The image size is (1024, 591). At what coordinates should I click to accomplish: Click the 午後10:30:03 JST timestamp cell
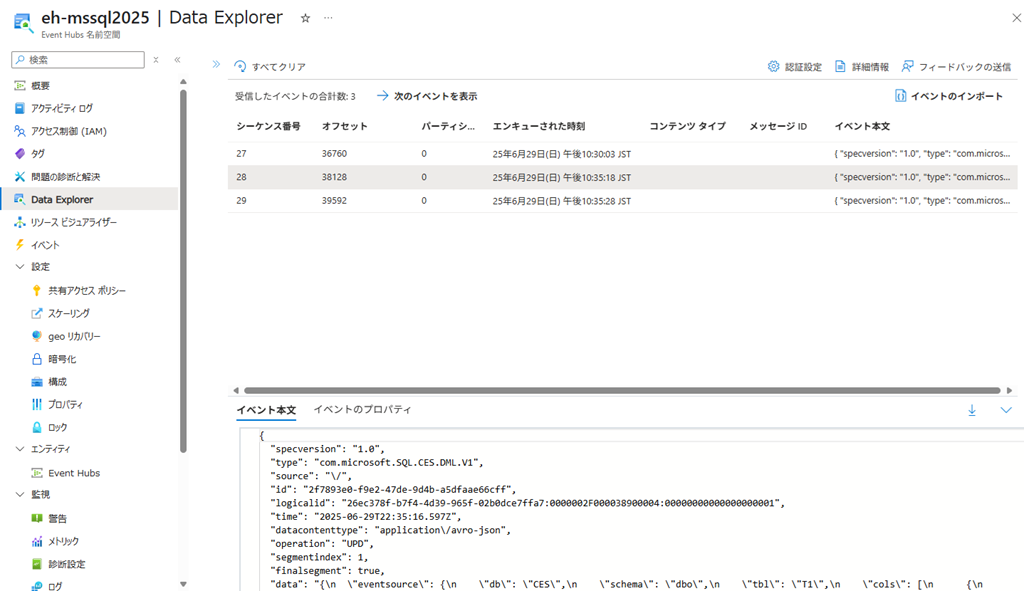click(562, 154)
